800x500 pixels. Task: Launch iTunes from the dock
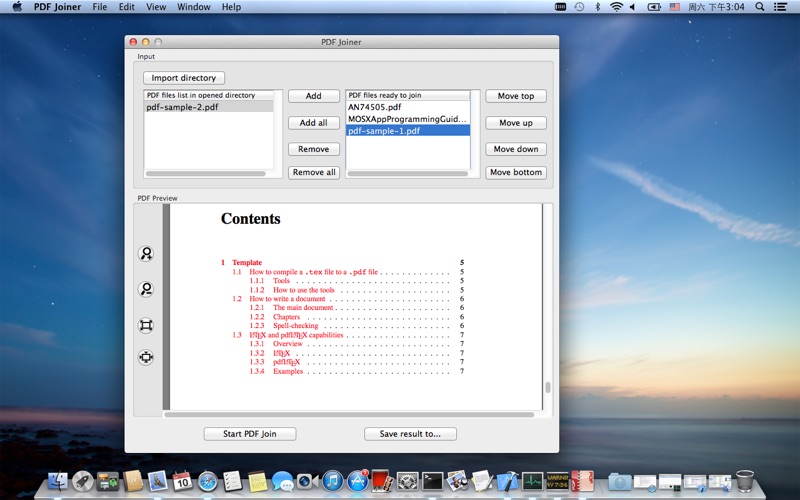tap(333, 481)
